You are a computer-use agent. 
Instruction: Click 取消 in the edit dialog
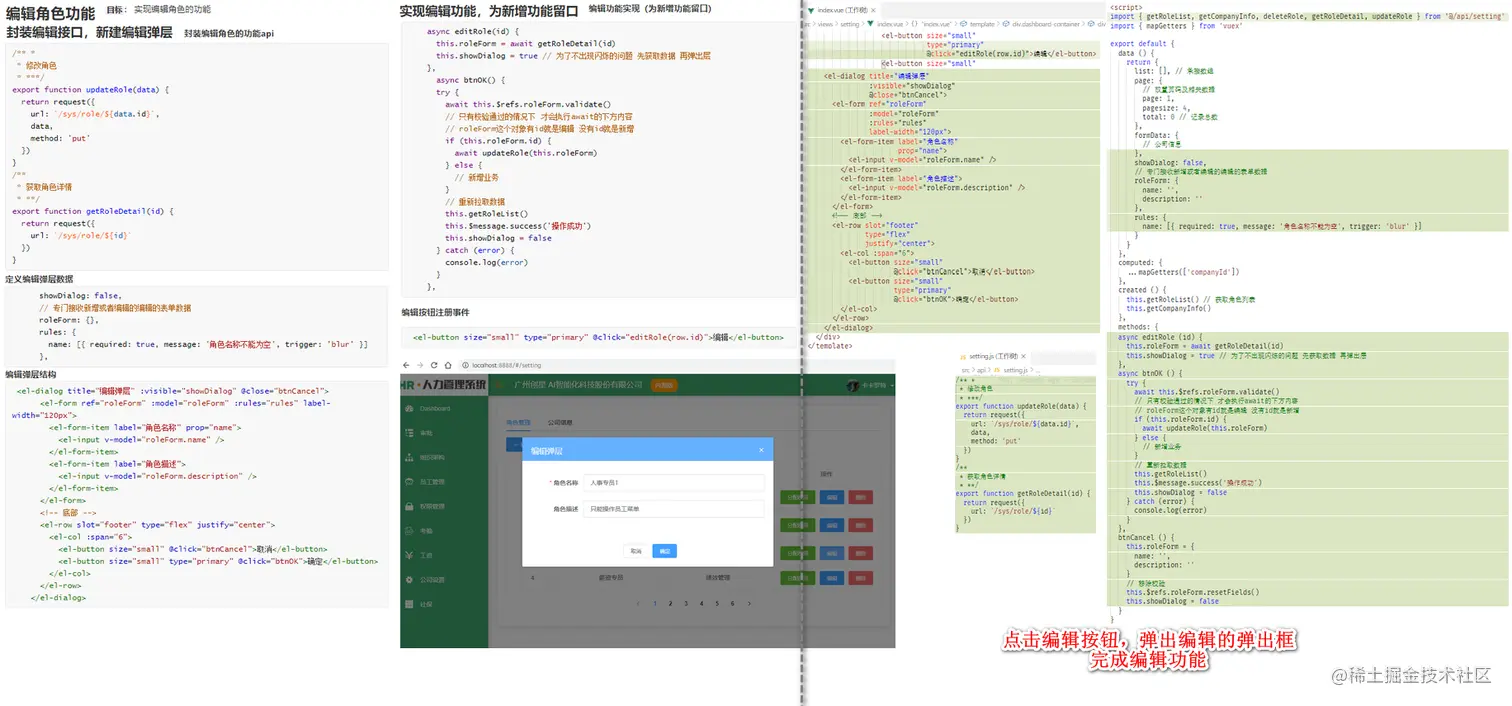(x=636, y=551)
